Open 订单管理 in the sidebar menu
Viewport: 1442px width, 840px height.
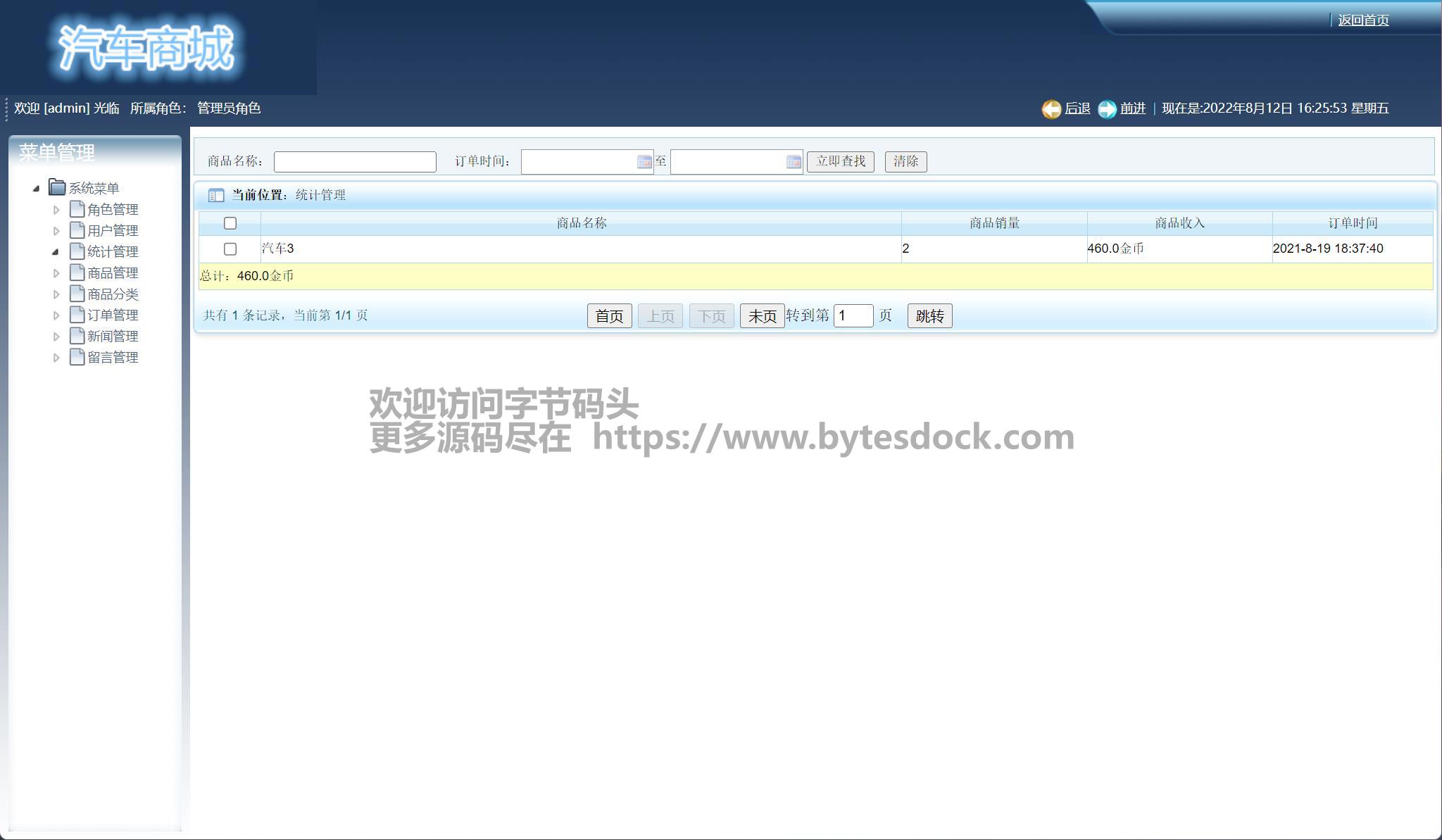click(x=113, y=315)
